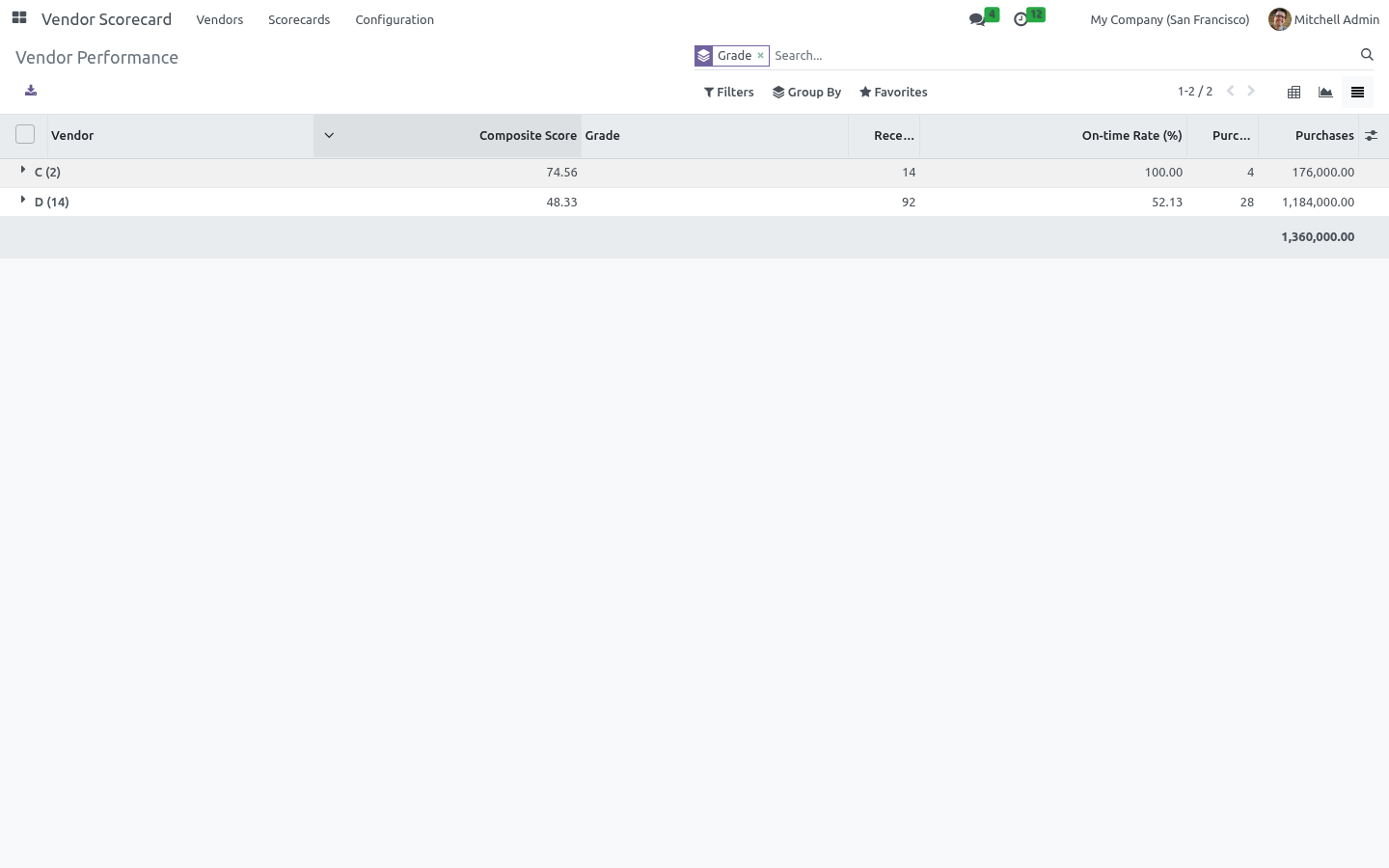Sort by Vendor column header
1389x868 pixels.
pos(180,136)
